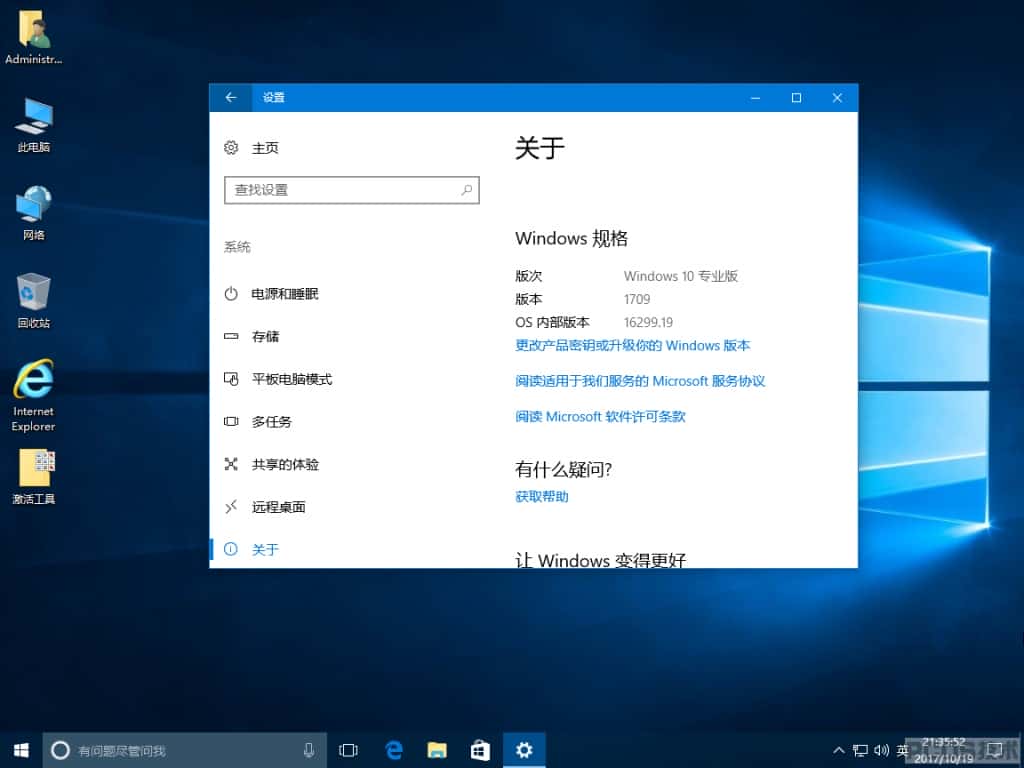This screenshot has width=1024, height=768.
Task: Select the 回收站 recycle bin icon
Action: (x=33, y=300)
